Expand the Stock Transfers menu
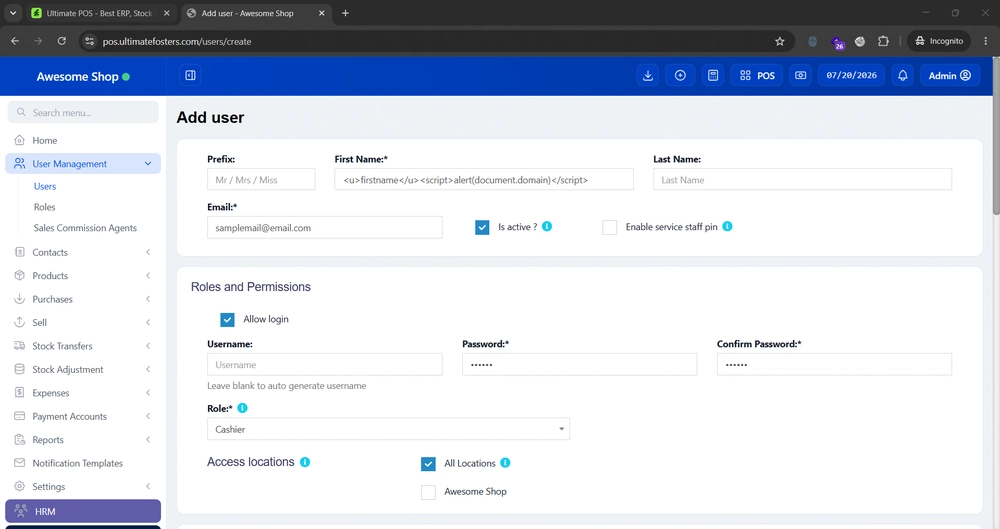 tap(83, 346)
